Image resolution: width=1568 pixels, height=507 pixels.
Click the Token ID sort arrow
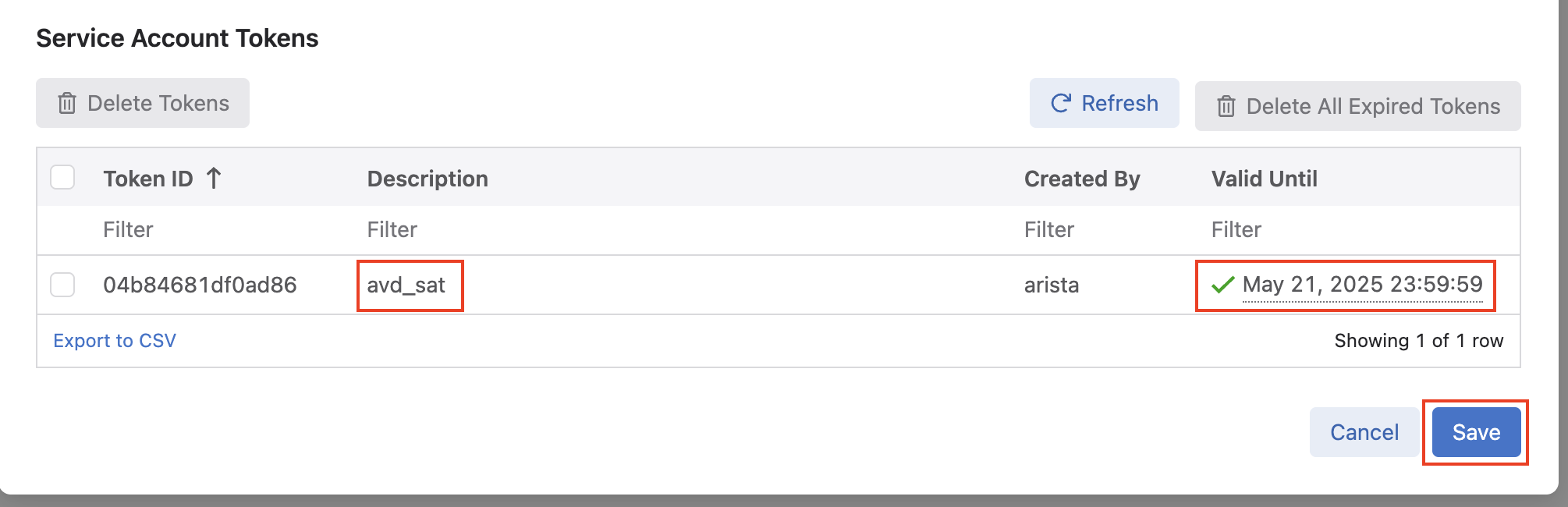(x=214, y=179)
